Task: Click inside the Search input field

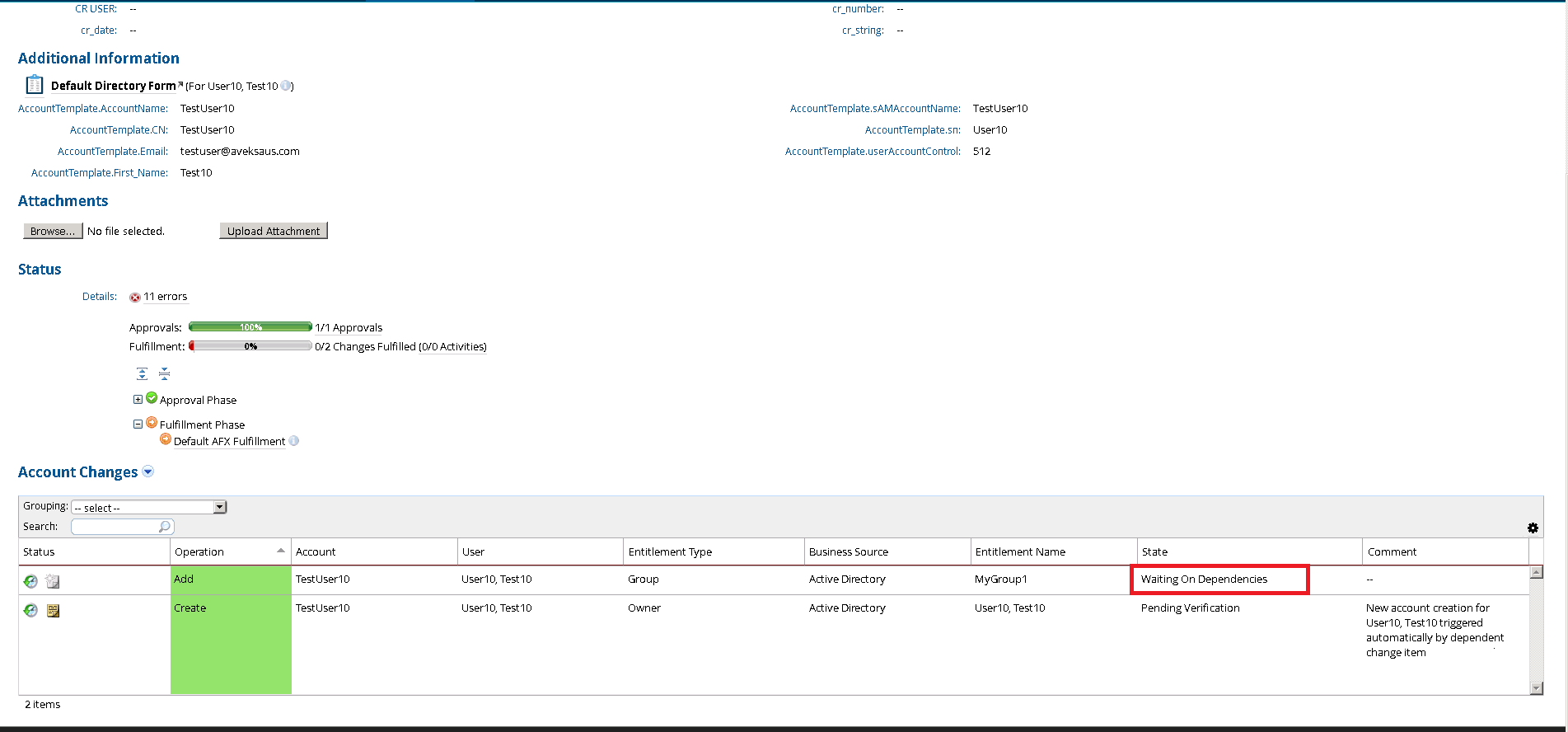Action: click(115, 527)
